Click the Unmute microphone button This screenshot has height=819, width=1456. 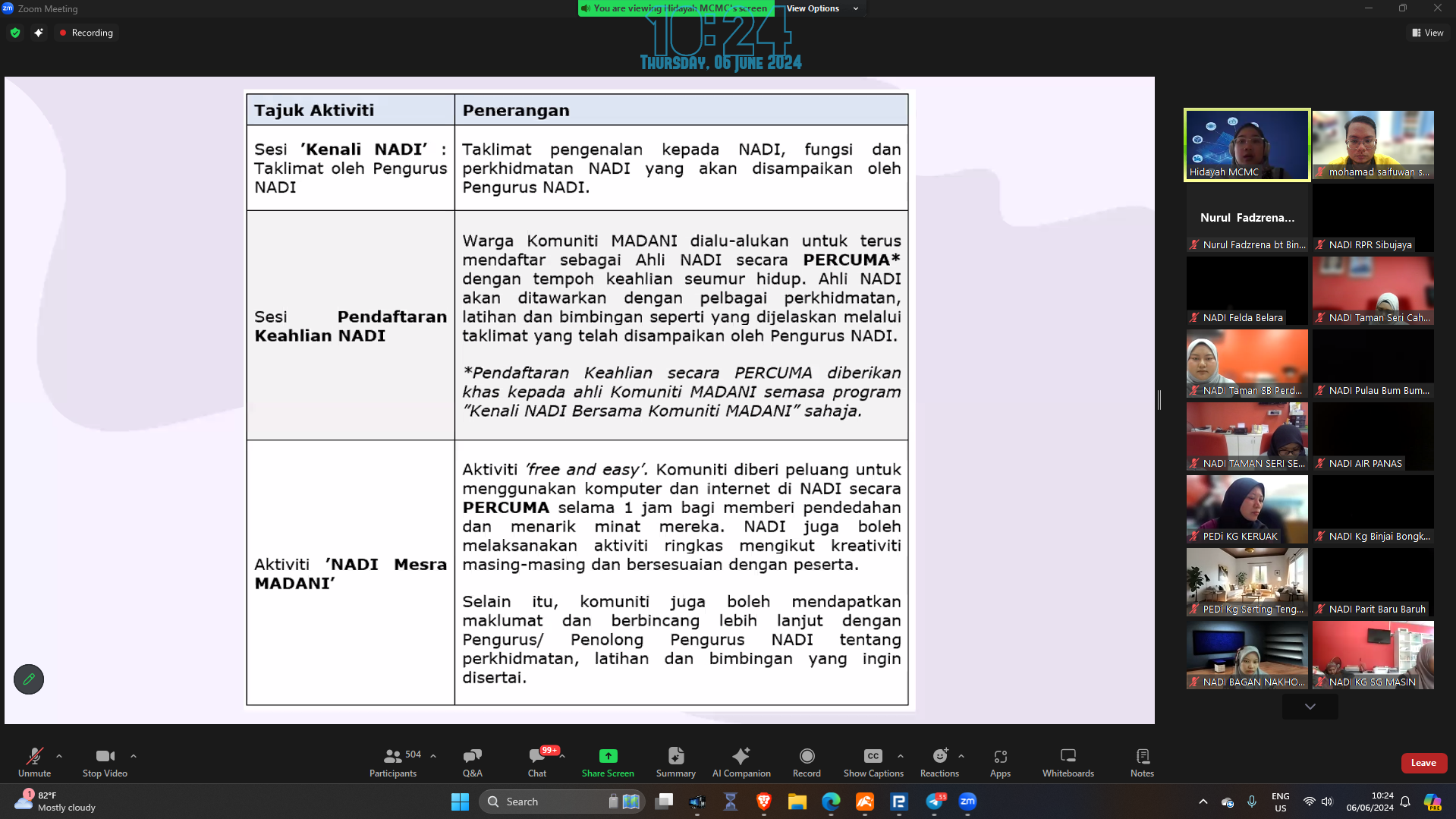[34, 762]
